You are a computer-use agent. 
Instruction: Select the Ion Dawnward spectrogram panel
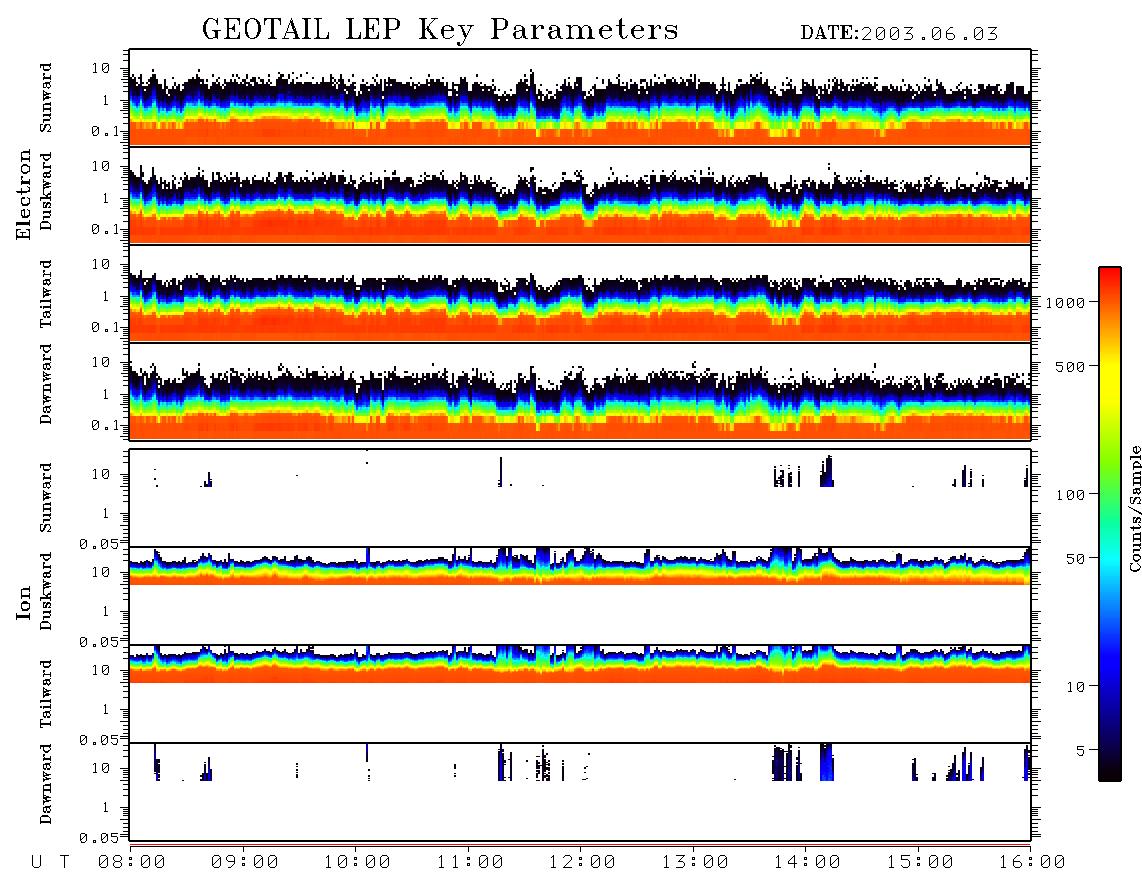[x=580, y=792]
